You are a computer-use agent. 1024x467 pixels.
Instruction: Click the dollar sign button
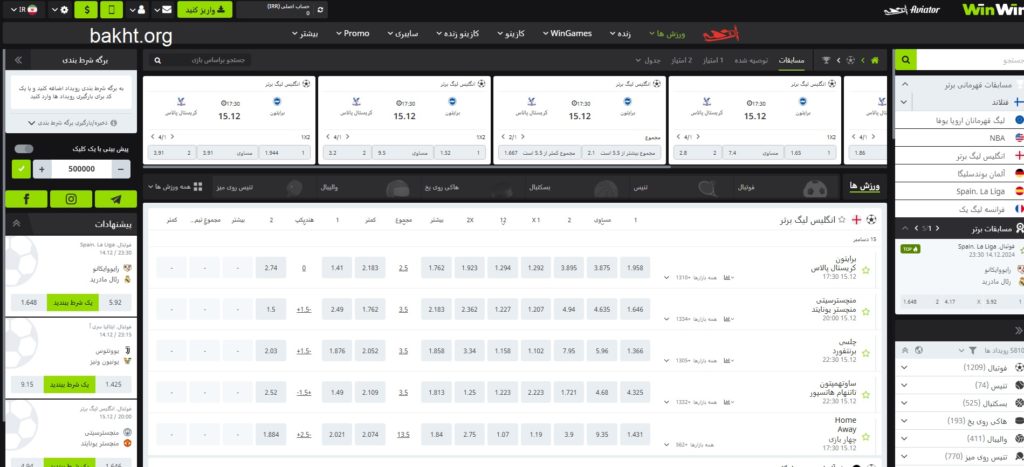pos(88,10)
